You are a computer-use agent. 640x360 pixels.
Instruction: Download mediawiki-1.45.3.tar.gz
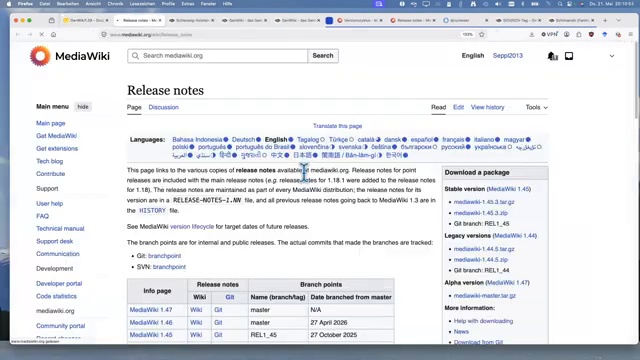tap(484, 202)
